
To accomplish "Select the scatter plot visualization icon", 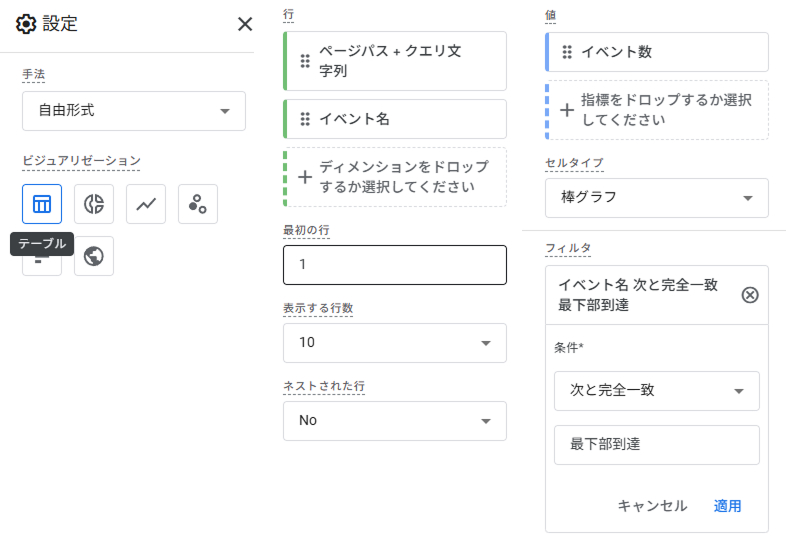I will point(198,204).
